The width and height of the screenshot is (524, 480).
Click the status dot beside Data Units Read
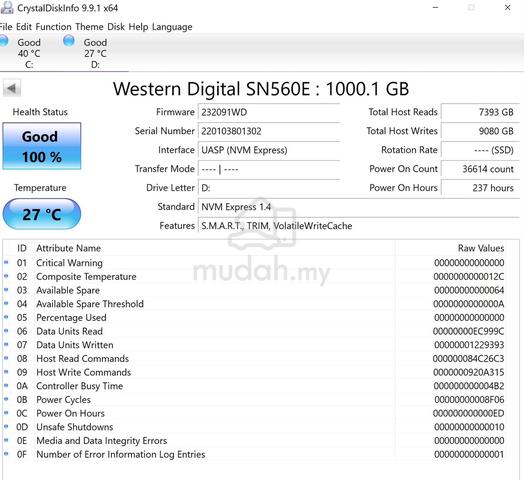click(x=6, y=331)
